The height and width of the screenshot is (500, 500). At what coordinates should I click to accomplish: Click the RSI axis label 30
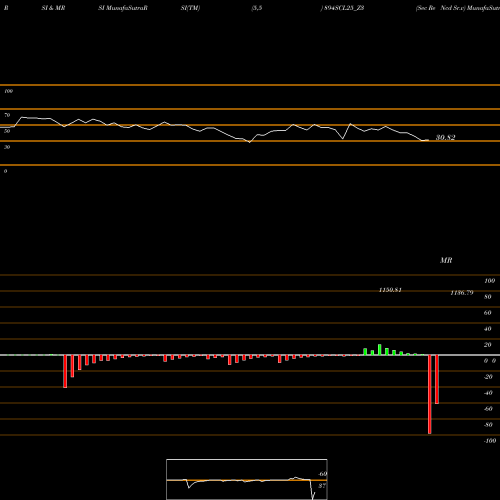click(x=7, y=147)
